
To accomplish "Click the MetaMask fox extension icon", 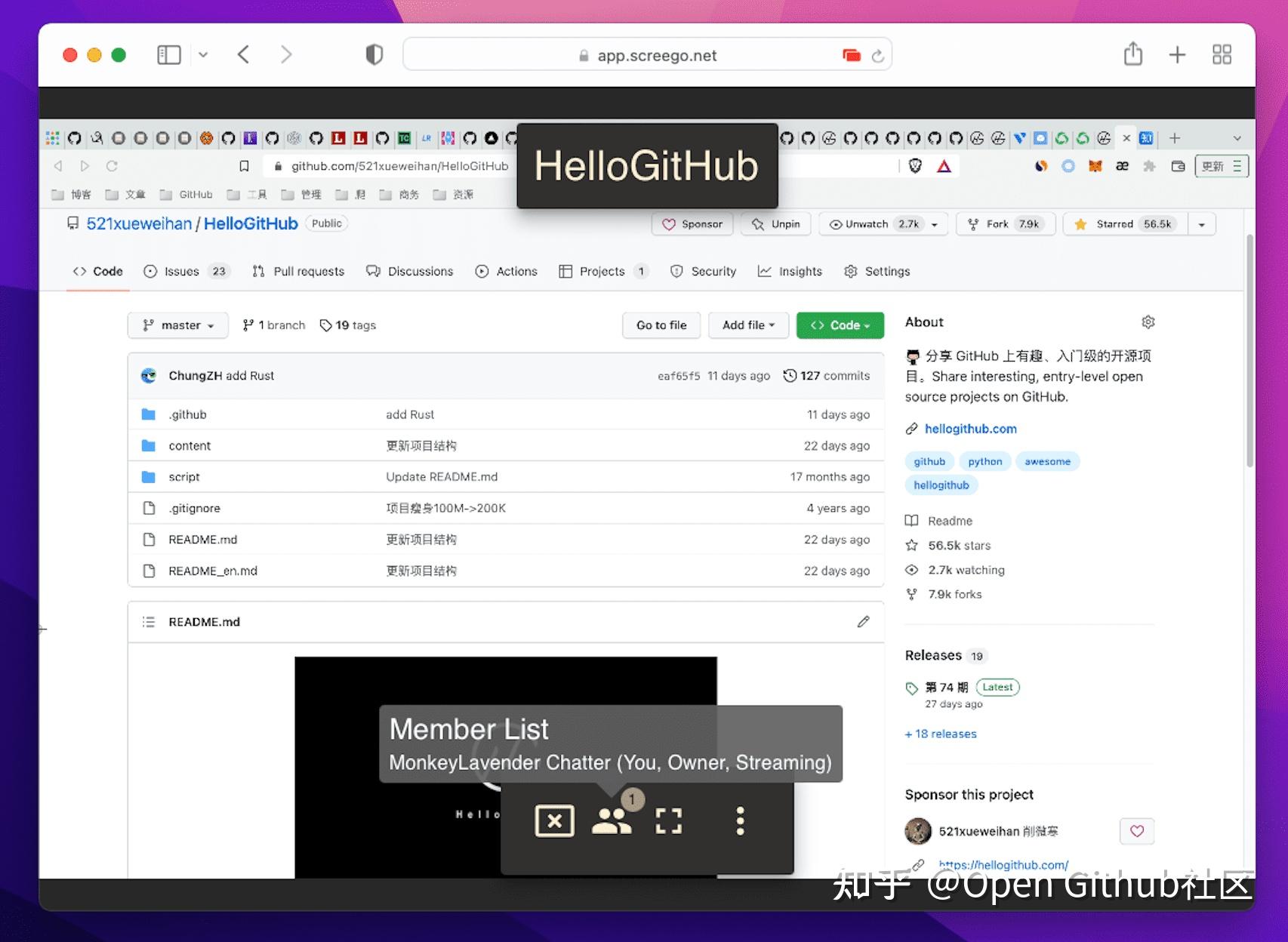I will click(1095, 166).
